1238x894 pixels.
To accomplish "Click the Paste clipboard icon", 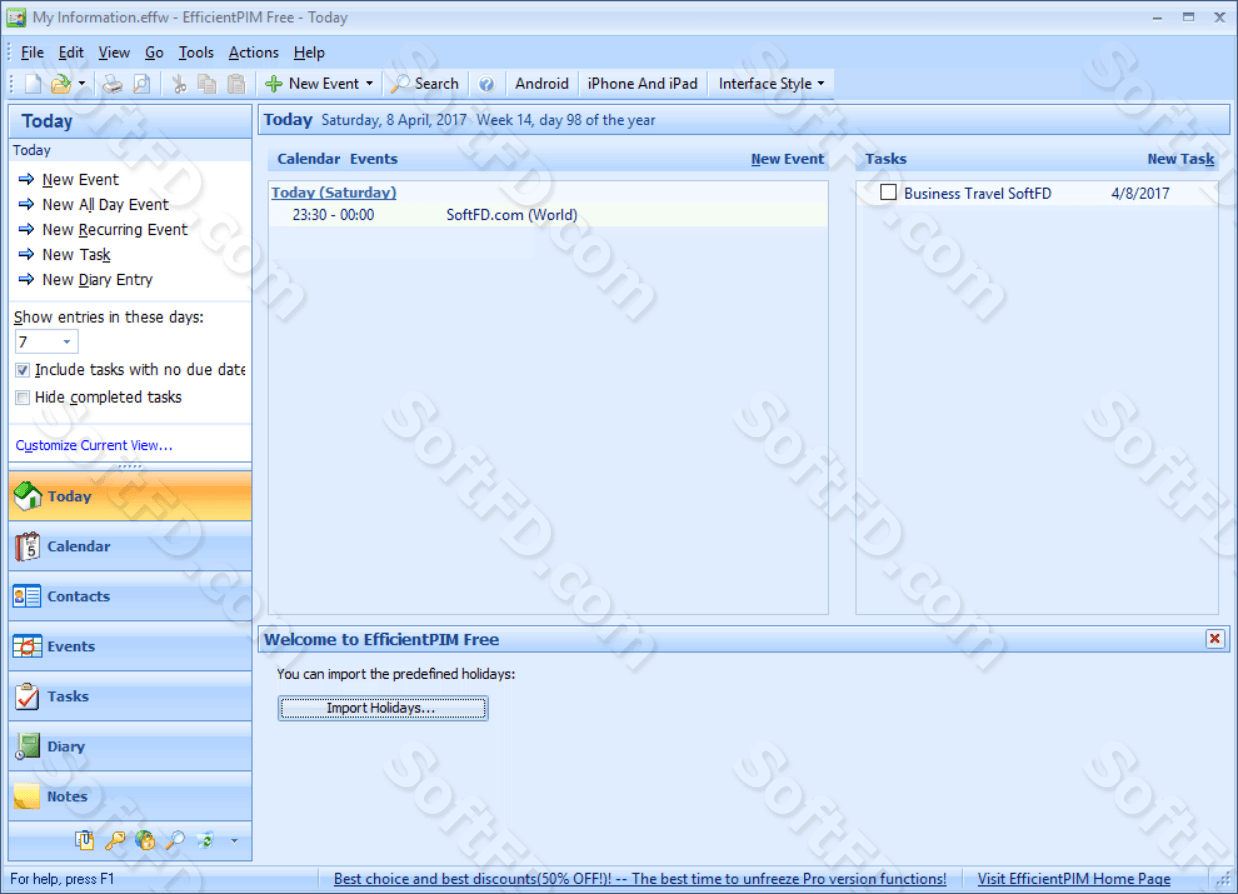I will tap(236, 84).
